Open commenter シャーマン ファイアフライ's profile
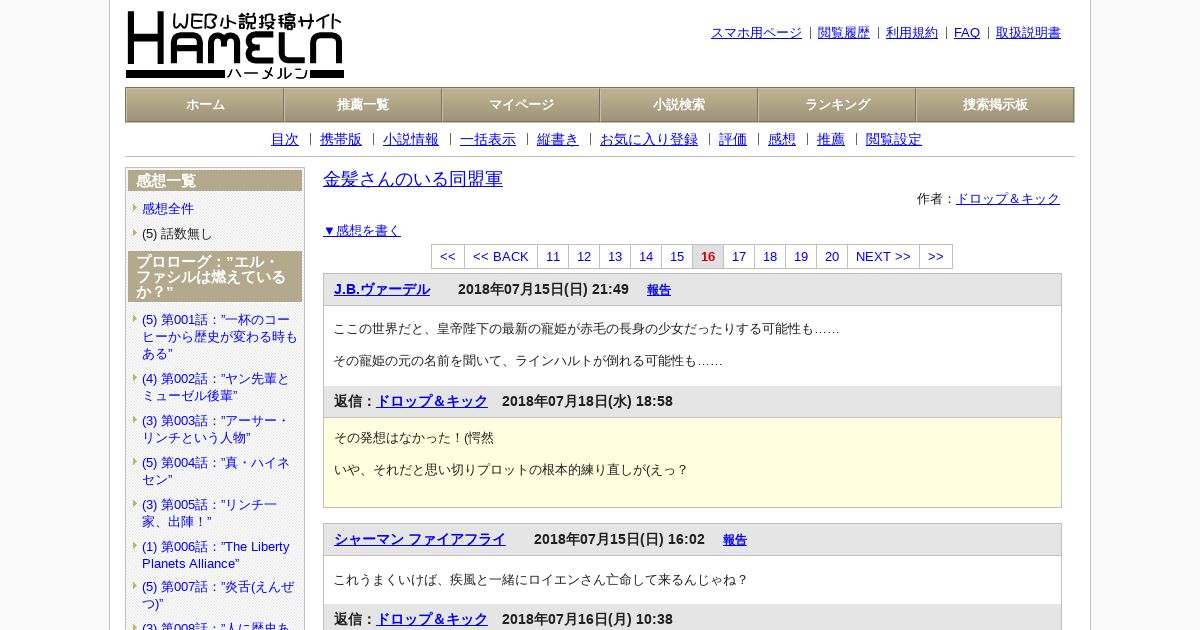 point(420,539)
